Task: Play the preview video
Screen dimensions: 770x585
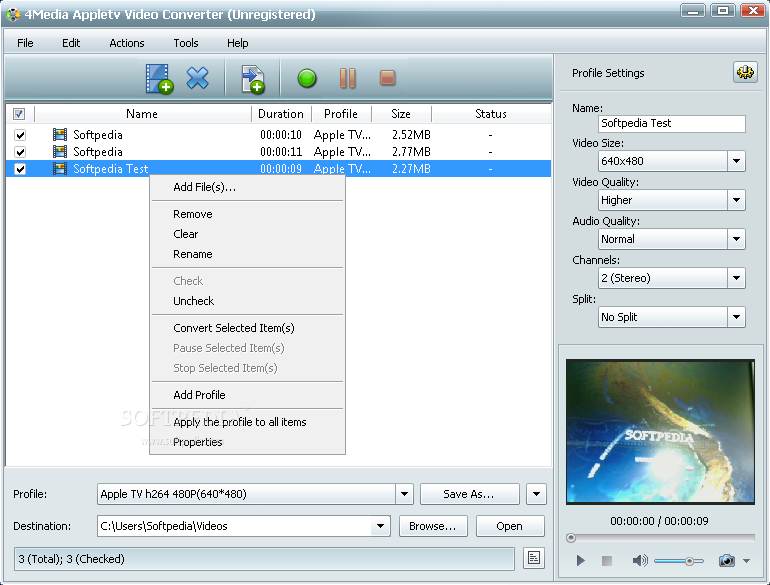Action: [x=580, y=560]
